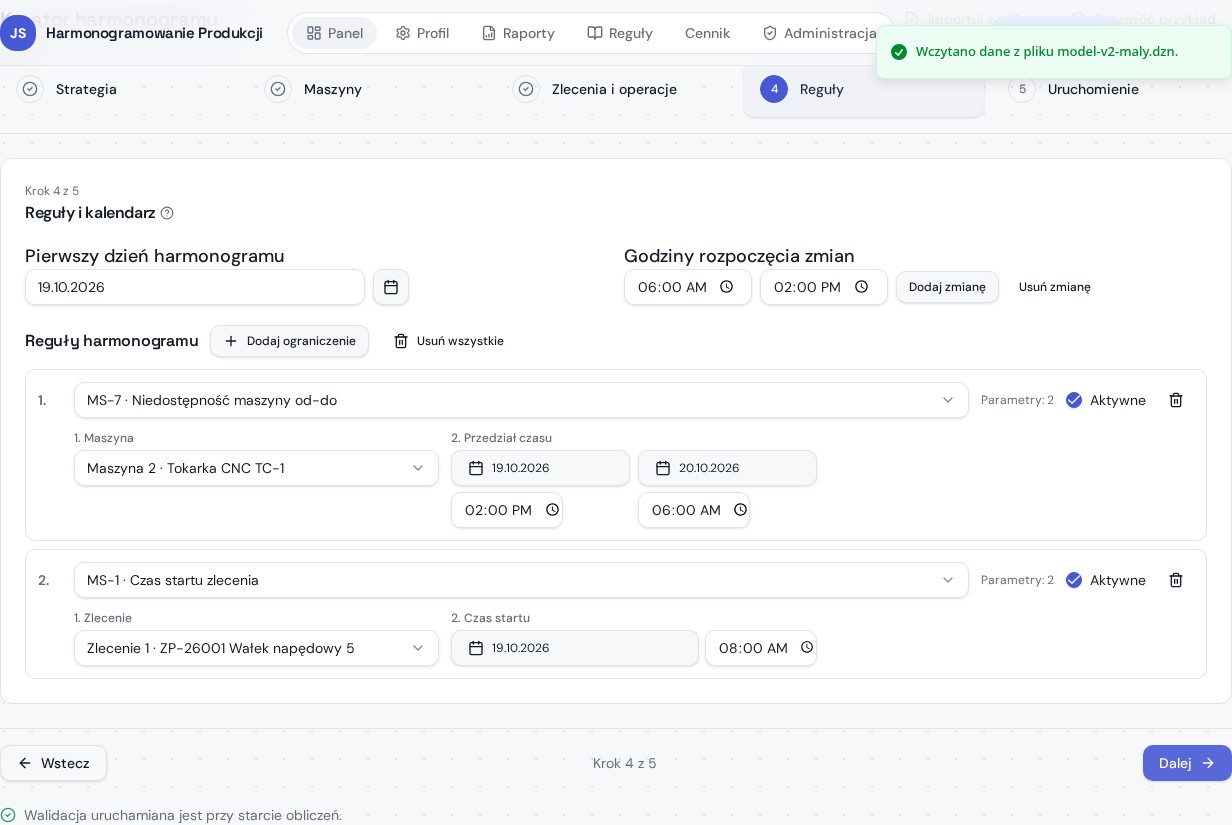Open the Zlecenie 1 ZP-26001 dropdown

[256, 648]
